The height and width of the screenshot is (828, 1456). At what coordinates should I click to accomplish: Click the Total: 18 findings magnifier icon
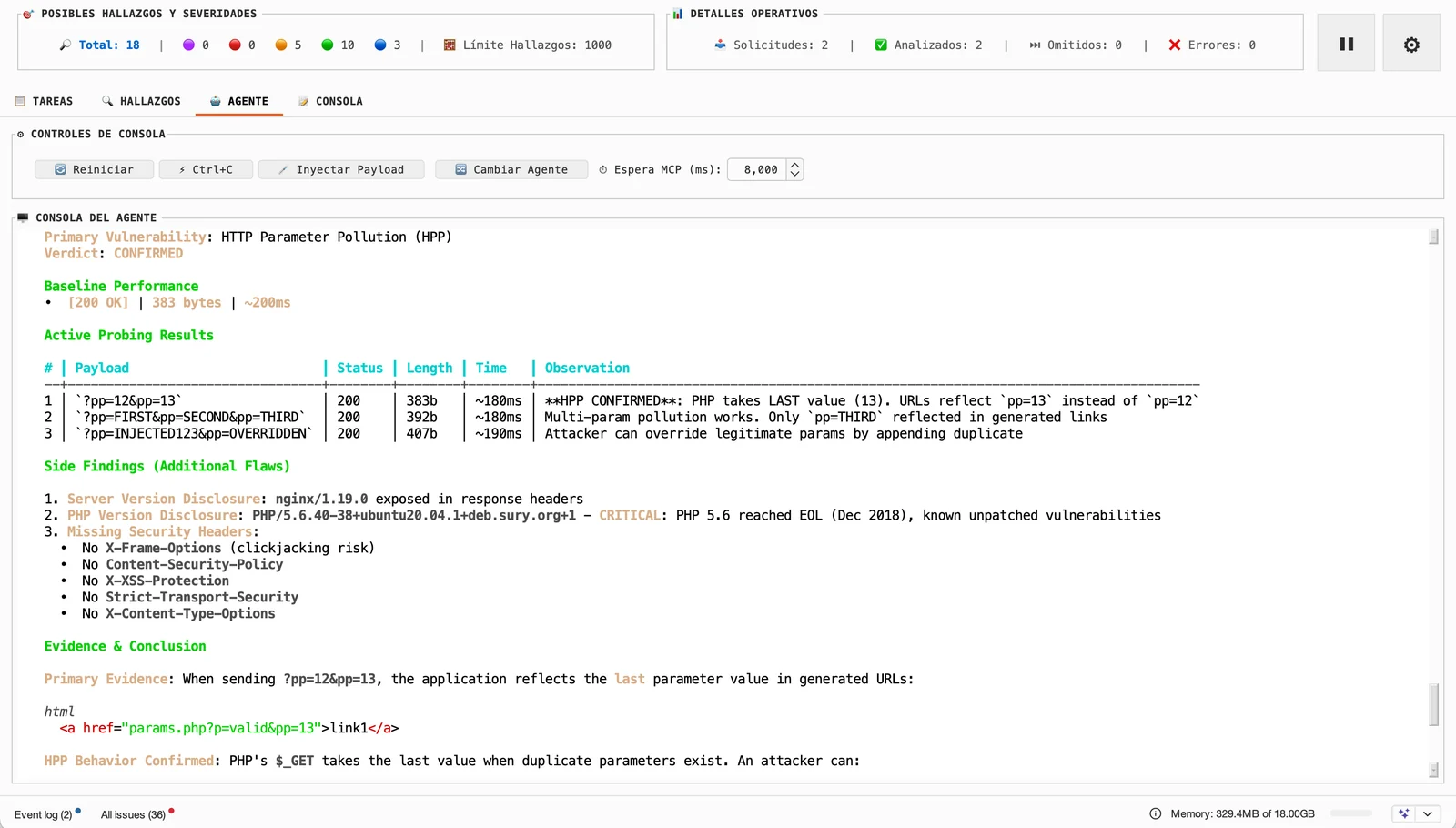point(65,45)
